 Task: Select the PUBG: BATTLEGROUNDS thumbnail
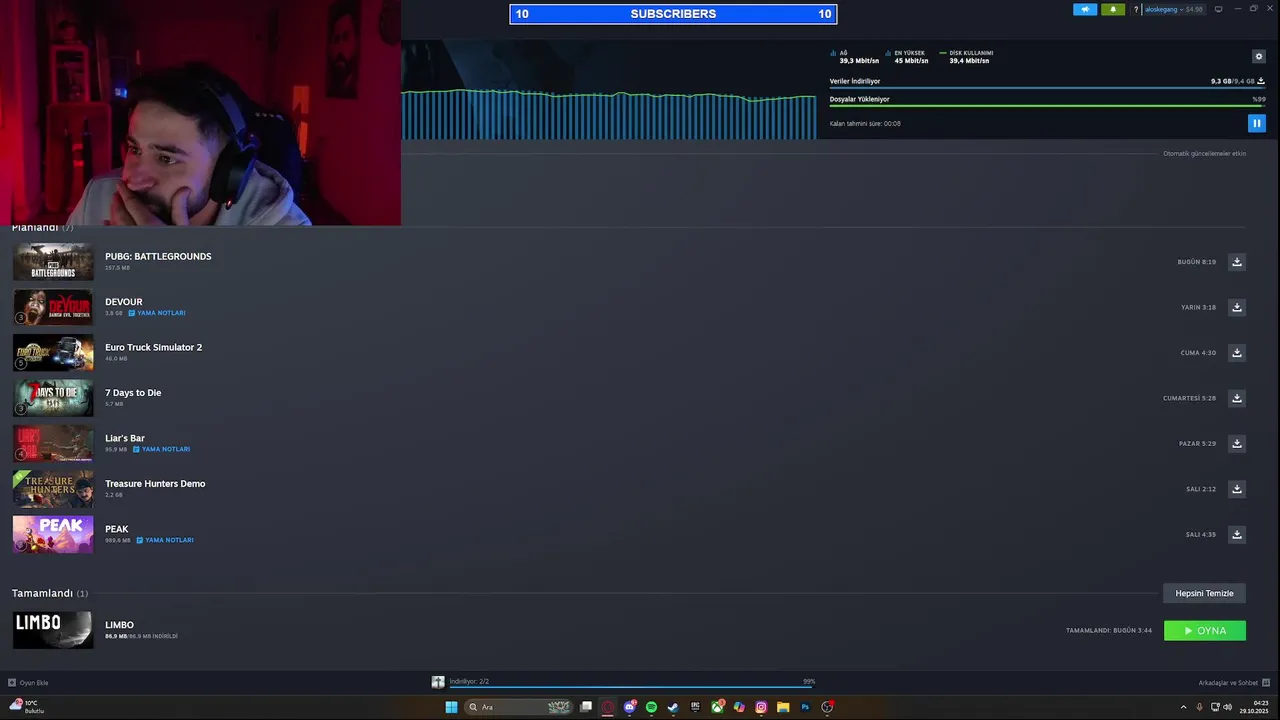click(x=53, y=262)
